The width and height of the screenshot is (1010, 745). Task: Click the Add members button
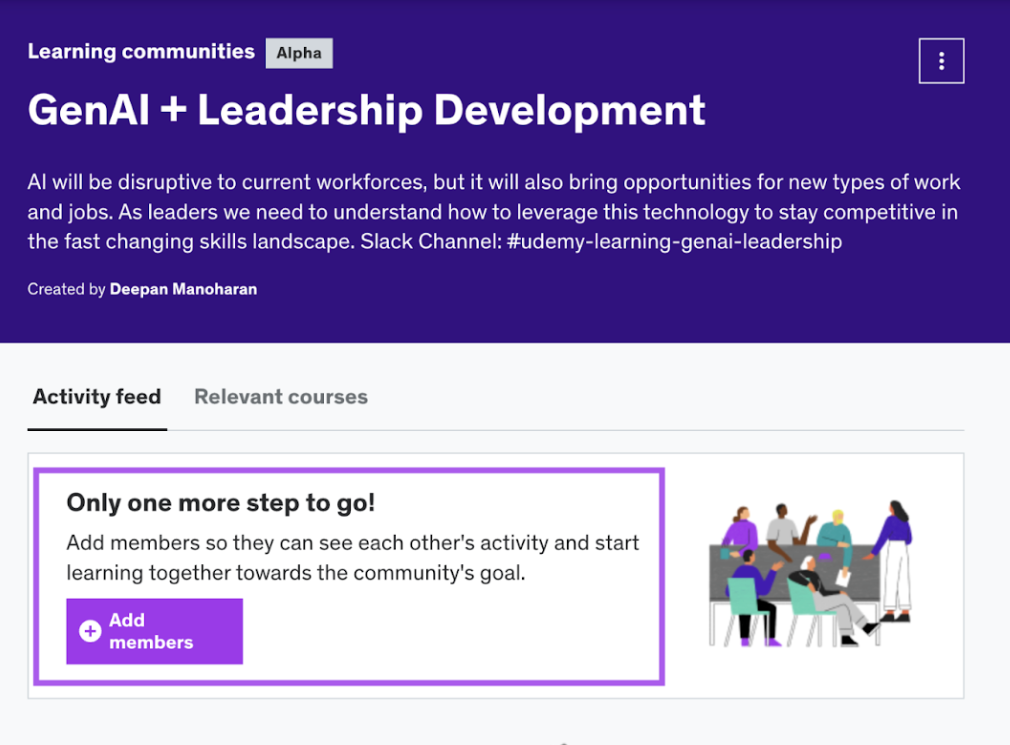154,631
